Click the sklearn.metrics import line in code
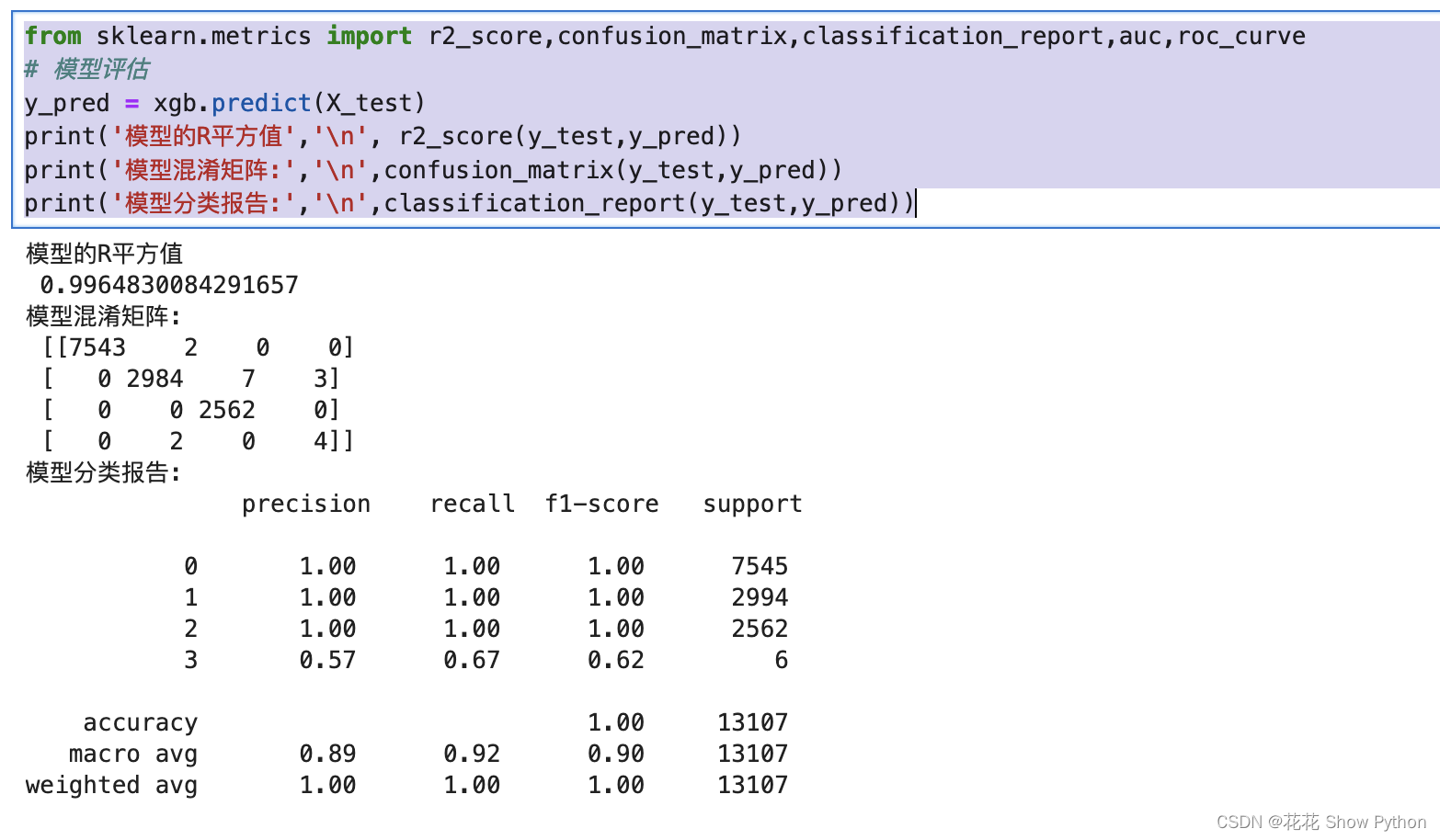 tap(665, 36)
